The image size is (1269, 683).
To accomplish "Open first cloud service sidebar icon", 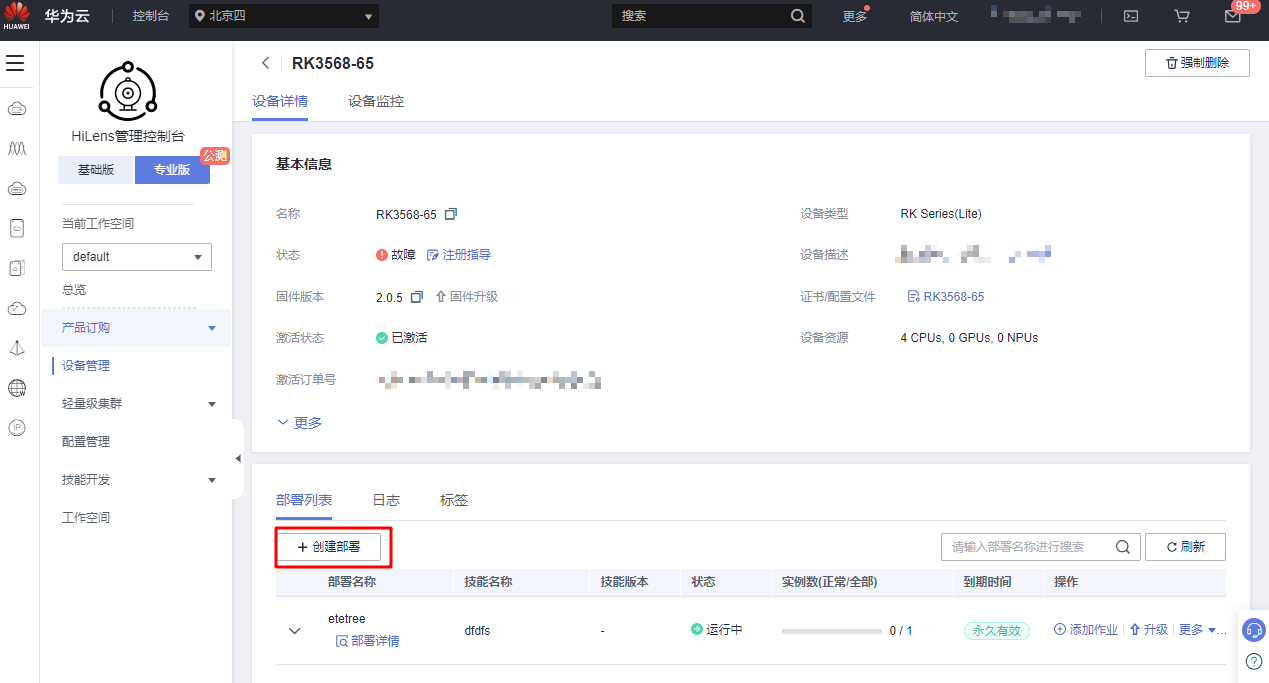I will point(16,108).
